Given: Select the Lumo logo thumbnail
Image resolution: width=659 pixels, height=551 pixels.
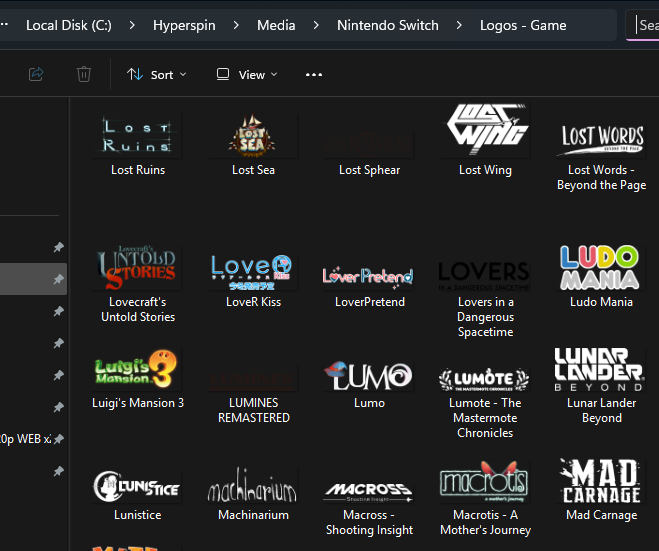Looking at the screenshot, I should coord(369,375).
